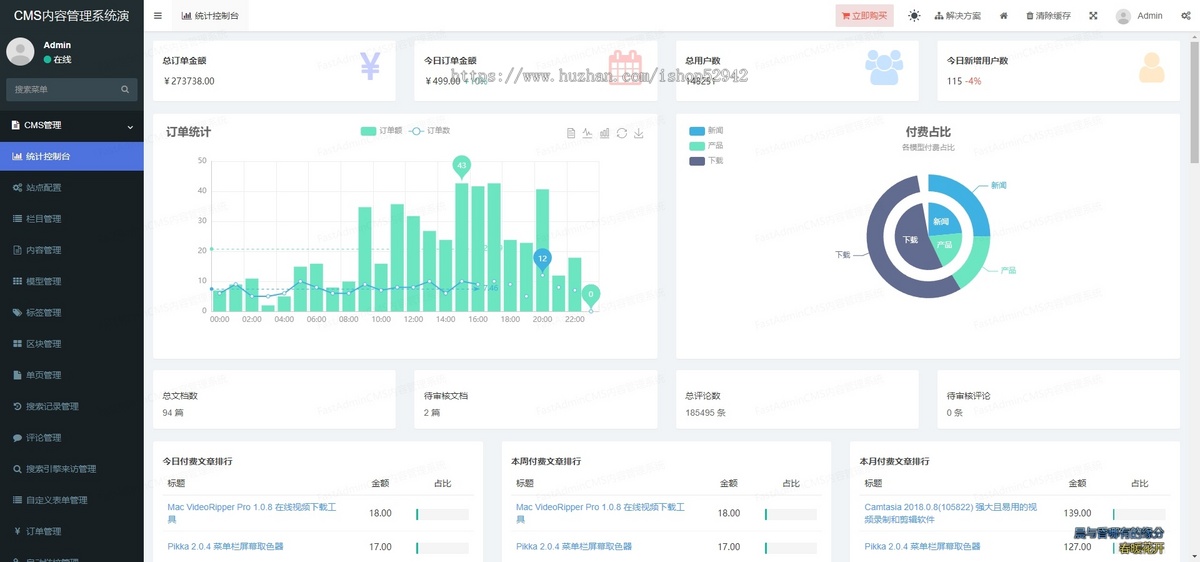
Task: Toggle 订单额 series in chart legend
Action: pyautogui.click(x=382, y=131)
